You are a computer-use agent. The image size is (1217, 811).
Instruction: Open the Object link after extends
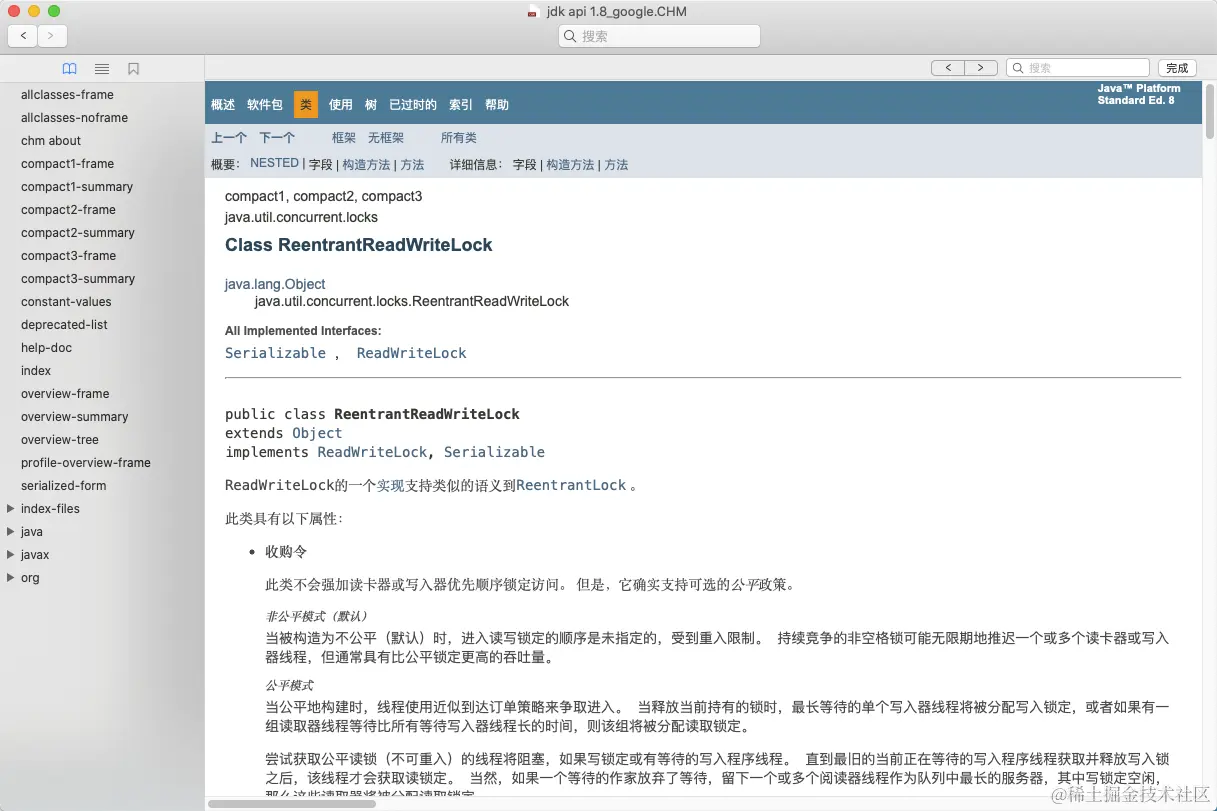pyautogui.click(x=317, y=433)
